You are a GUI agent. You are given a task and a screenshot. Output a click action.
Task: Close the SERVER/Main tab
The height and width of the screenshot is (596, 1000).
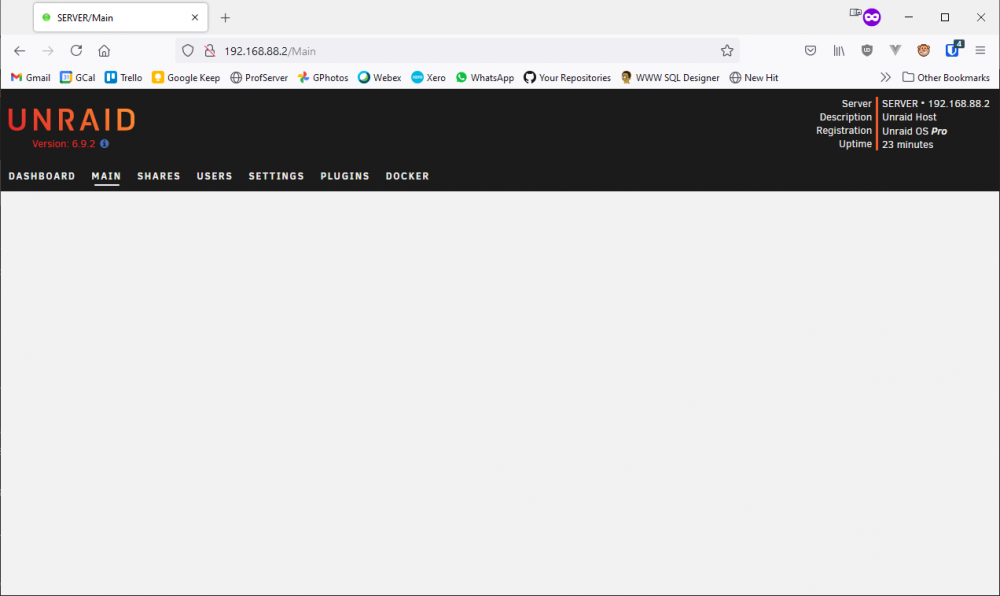(195, 18)
